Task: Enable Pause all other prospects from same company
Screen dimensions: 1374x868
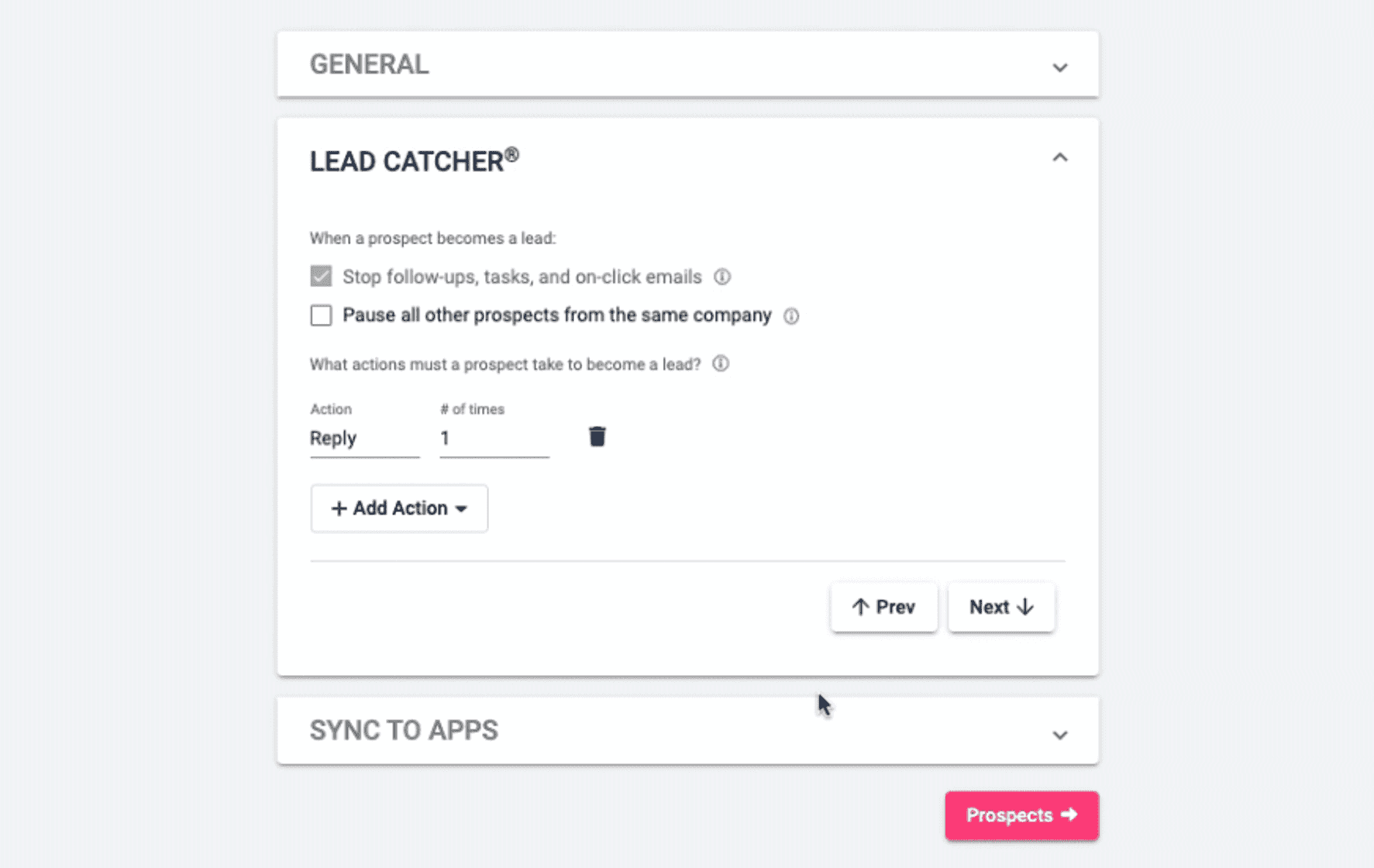Action: (x=320, y=315)
